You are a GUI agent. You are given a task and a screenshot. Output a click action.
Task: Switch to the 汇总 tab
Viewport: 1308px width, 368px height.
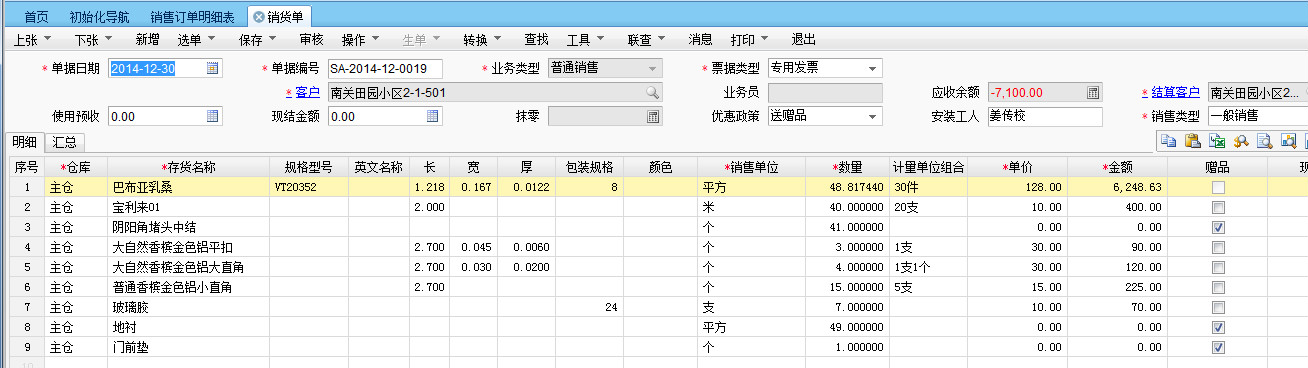(x=64, y=141)
